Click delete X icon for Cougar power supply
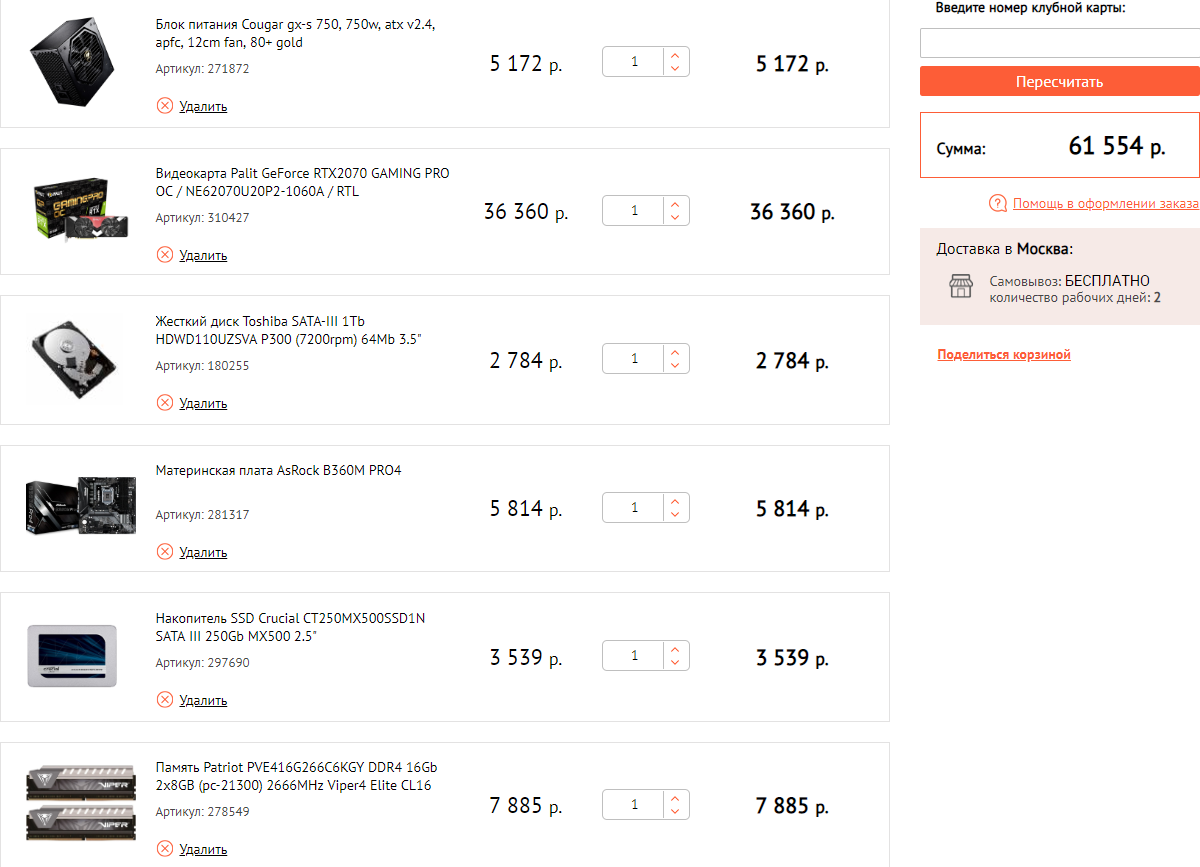 pyautogui.click(x=165, y=106)
